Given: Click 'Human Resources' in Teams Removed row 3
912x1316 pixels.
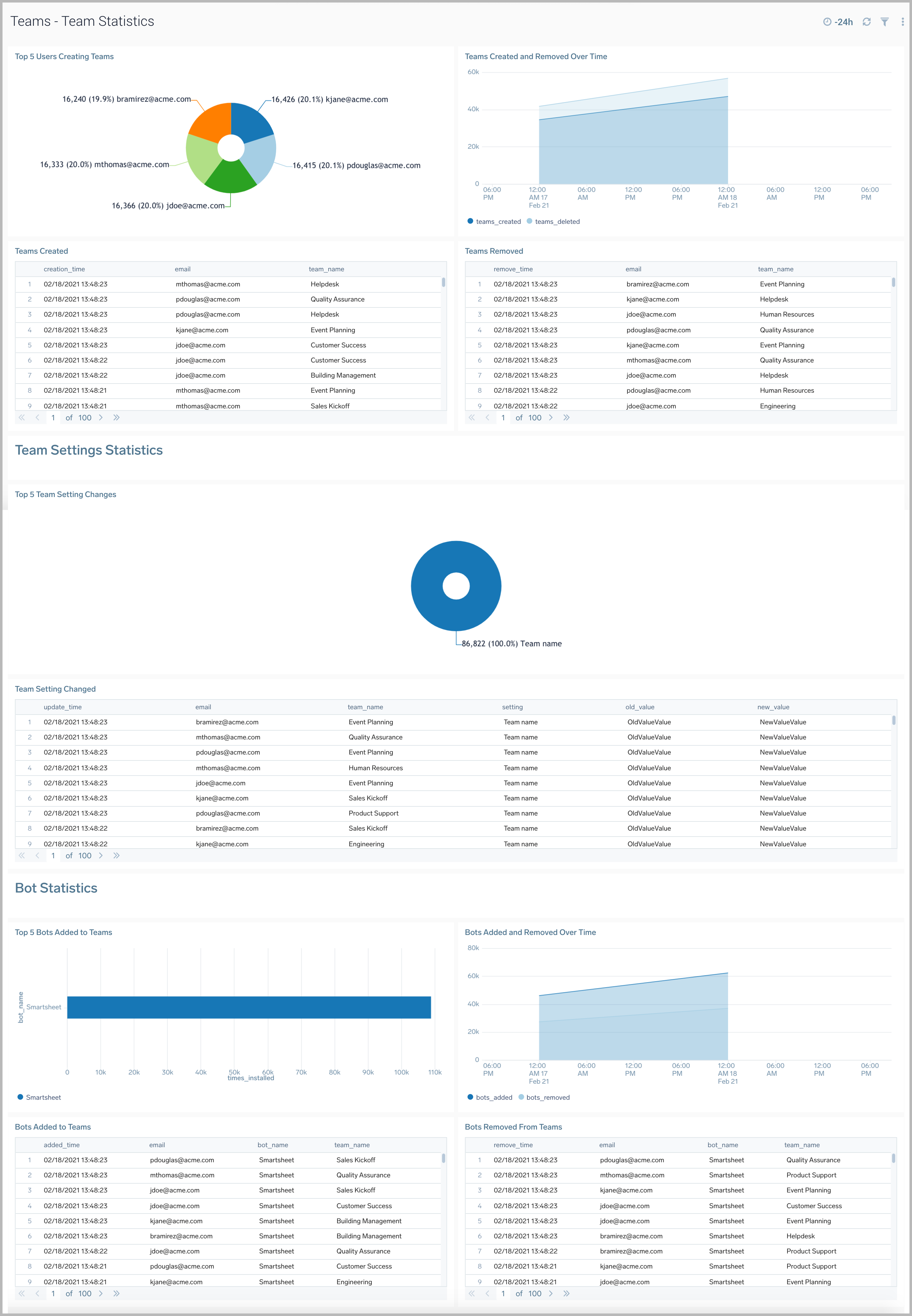Looking at the screenshot, I should click(x=787, y=314).
